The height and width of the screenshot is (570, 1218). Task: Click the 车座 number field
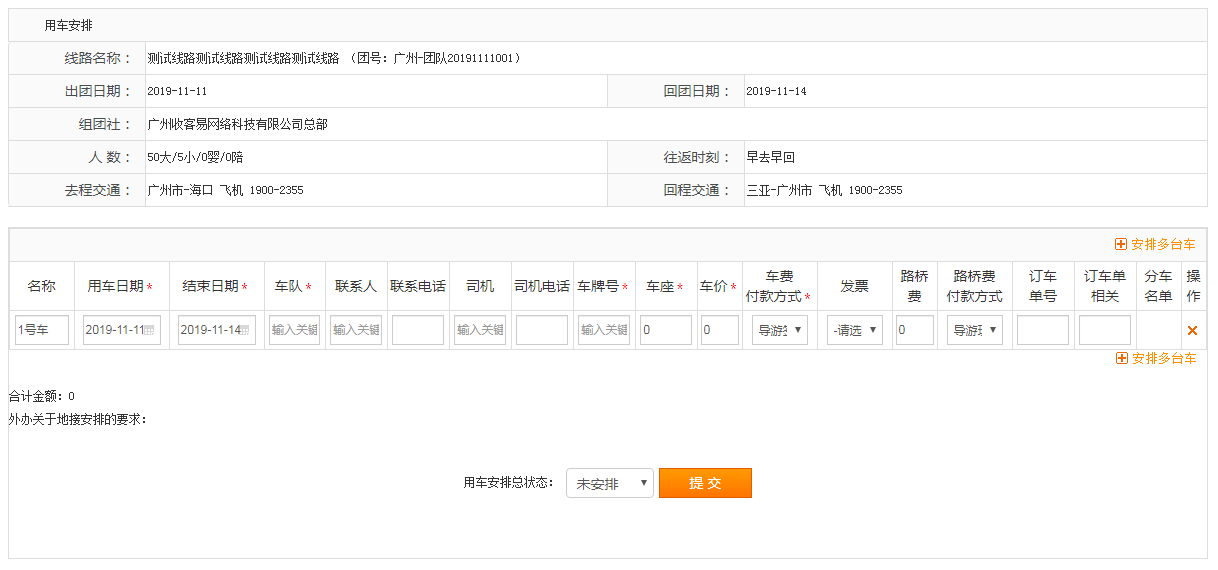666,330
